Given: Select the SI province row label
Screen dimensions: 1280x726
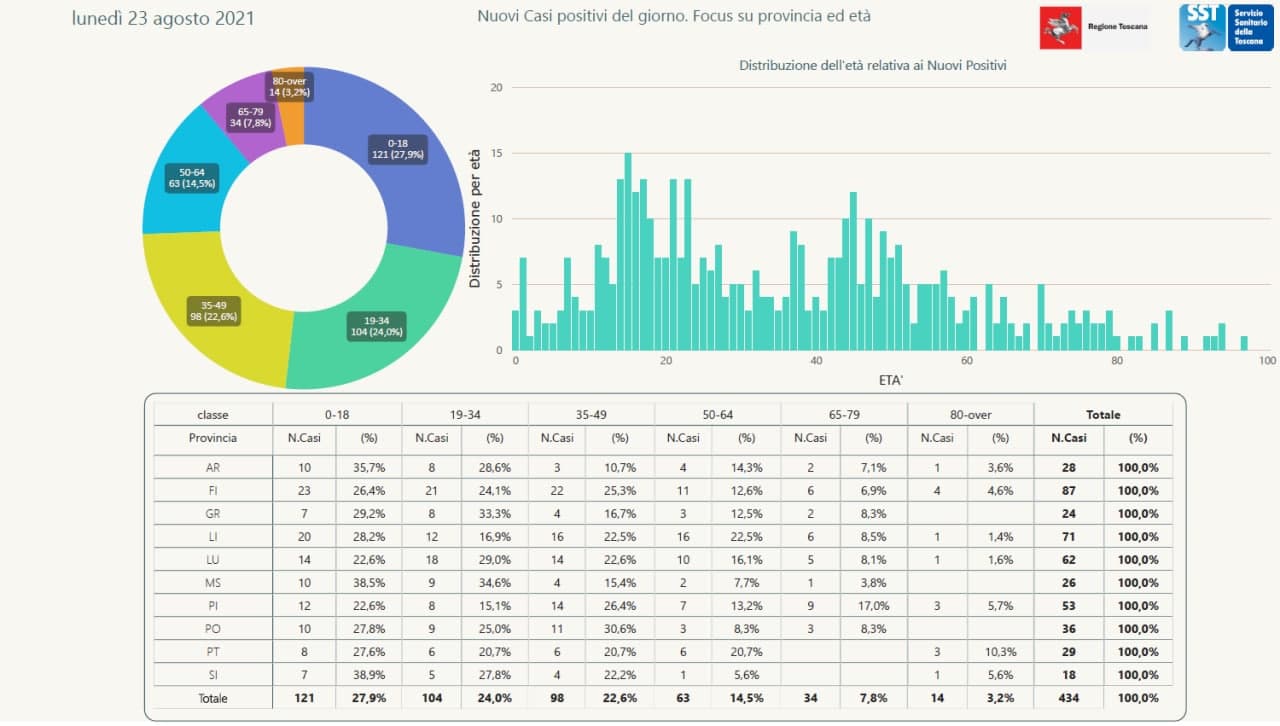Looking at the screenshot, I should [212, 675].
